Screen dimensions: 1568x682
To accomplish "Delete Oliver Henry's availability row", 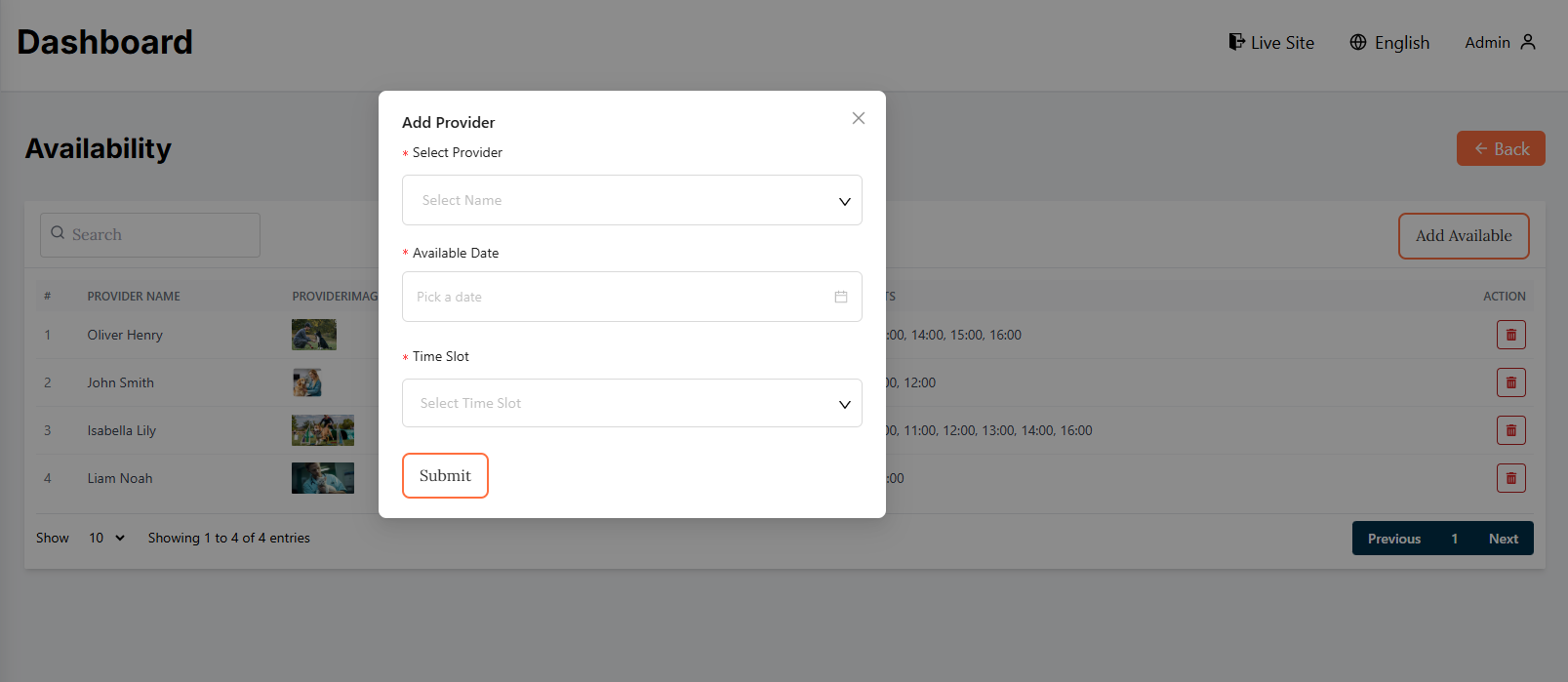I will pyautogui.click(x=1510, y=335).
